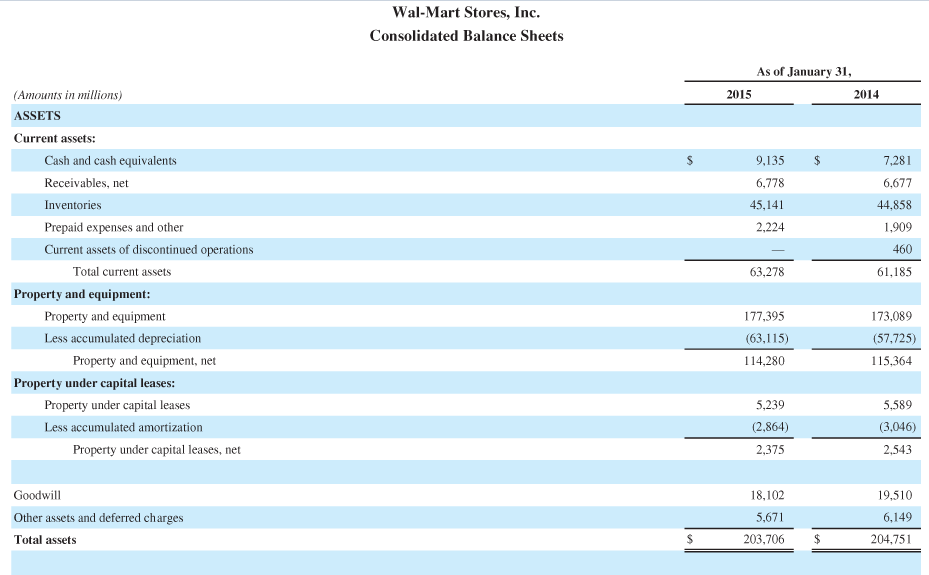Viewport: 929px width, 575px height.
Task: Select the 'Total assets' row label
Action: (x=45, y=540)
